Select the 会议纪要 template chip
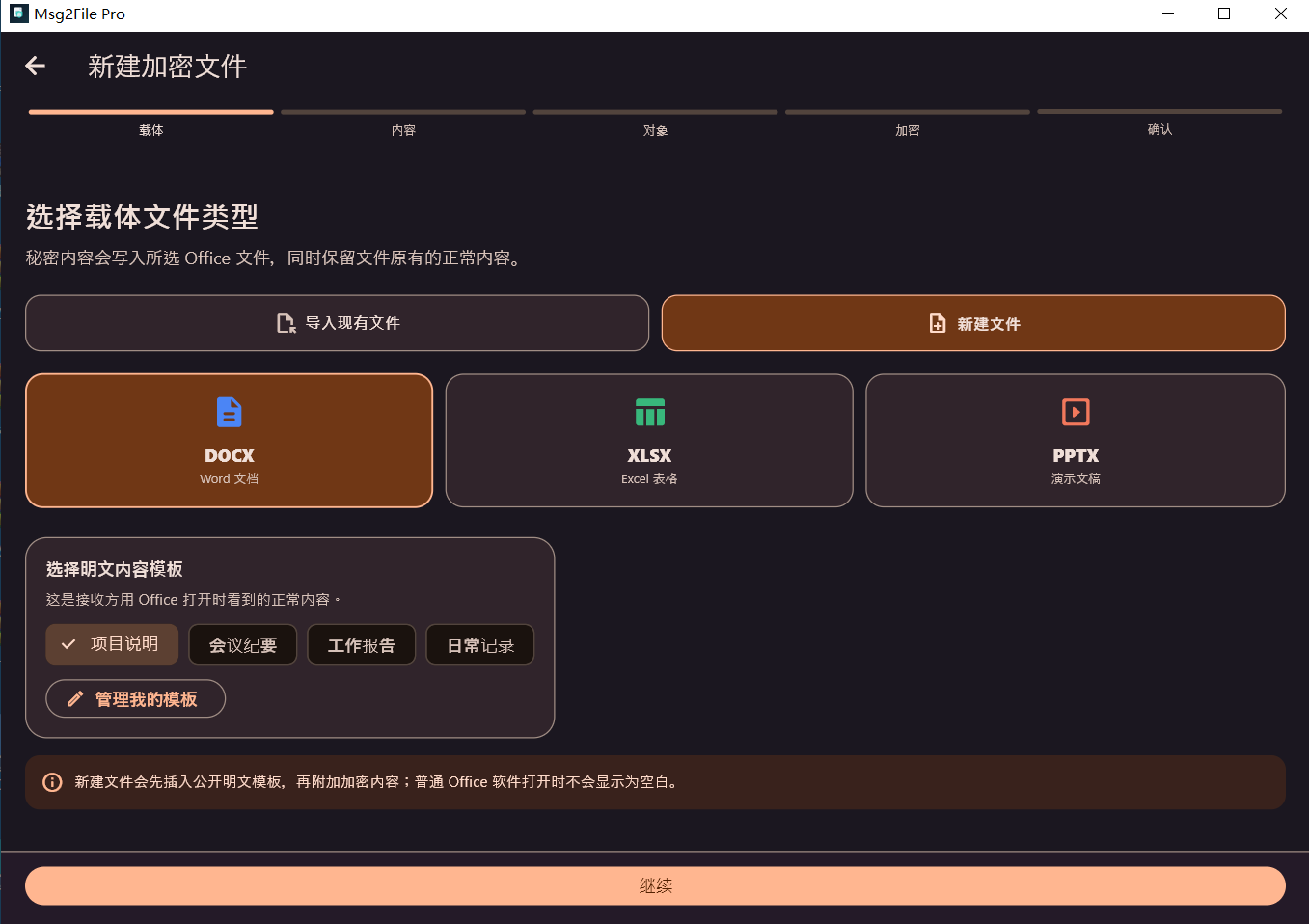This screenshot has height=924, width=1309. coord(243,644)
